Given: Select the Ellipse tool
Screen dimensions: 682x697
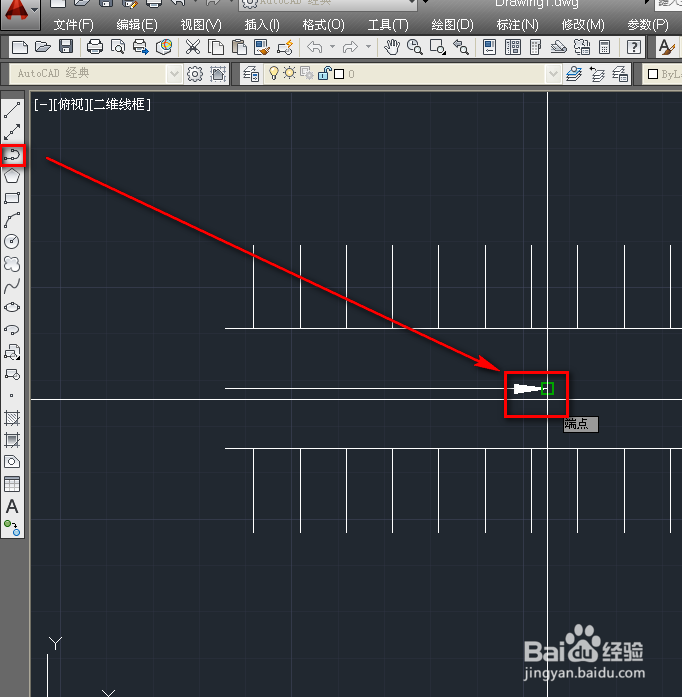Looking at the screenshot, I should 12,308.
